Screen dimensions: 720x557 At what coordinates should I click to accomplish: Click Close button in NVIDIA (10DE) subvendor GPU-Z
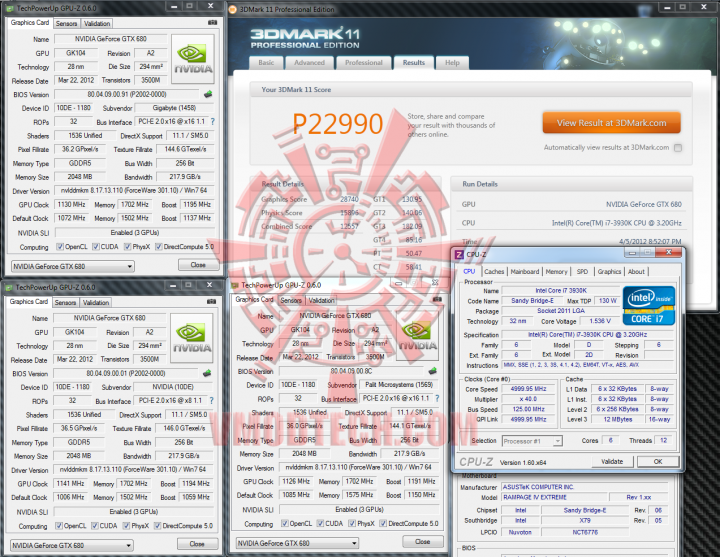click(x=197, y=544)
